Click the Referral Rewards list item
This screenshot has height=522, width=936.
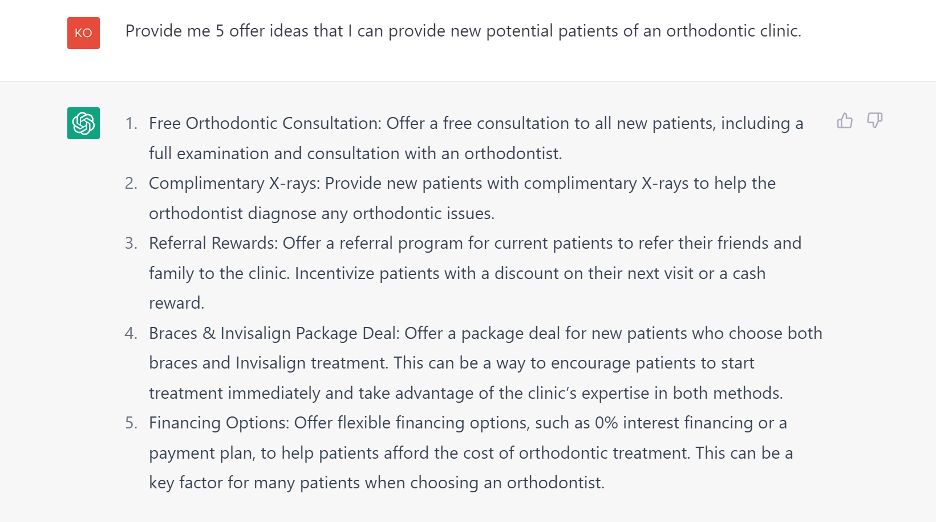[475, 273]
